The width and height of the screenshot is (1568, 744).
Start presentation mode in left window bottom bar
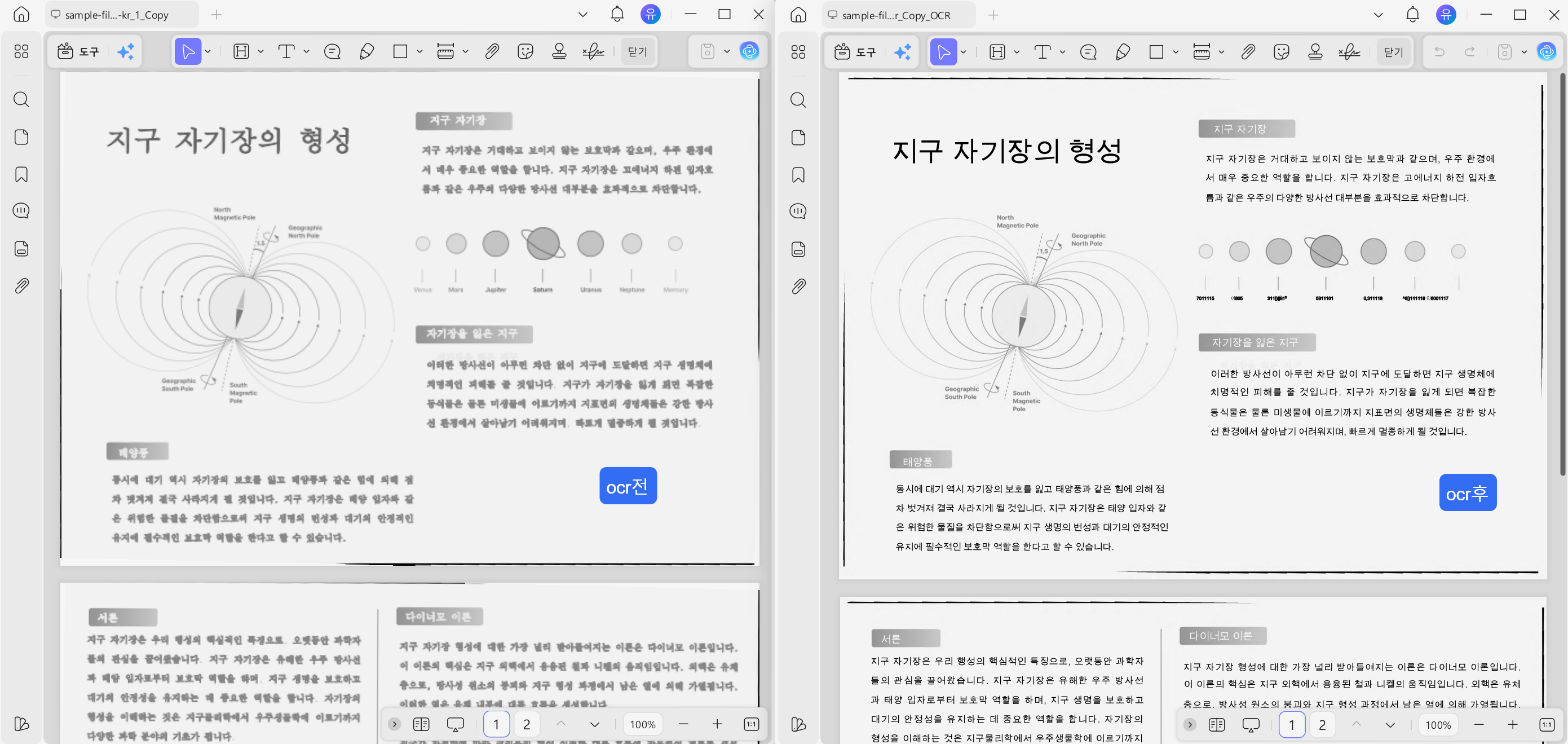click(456, 724)
